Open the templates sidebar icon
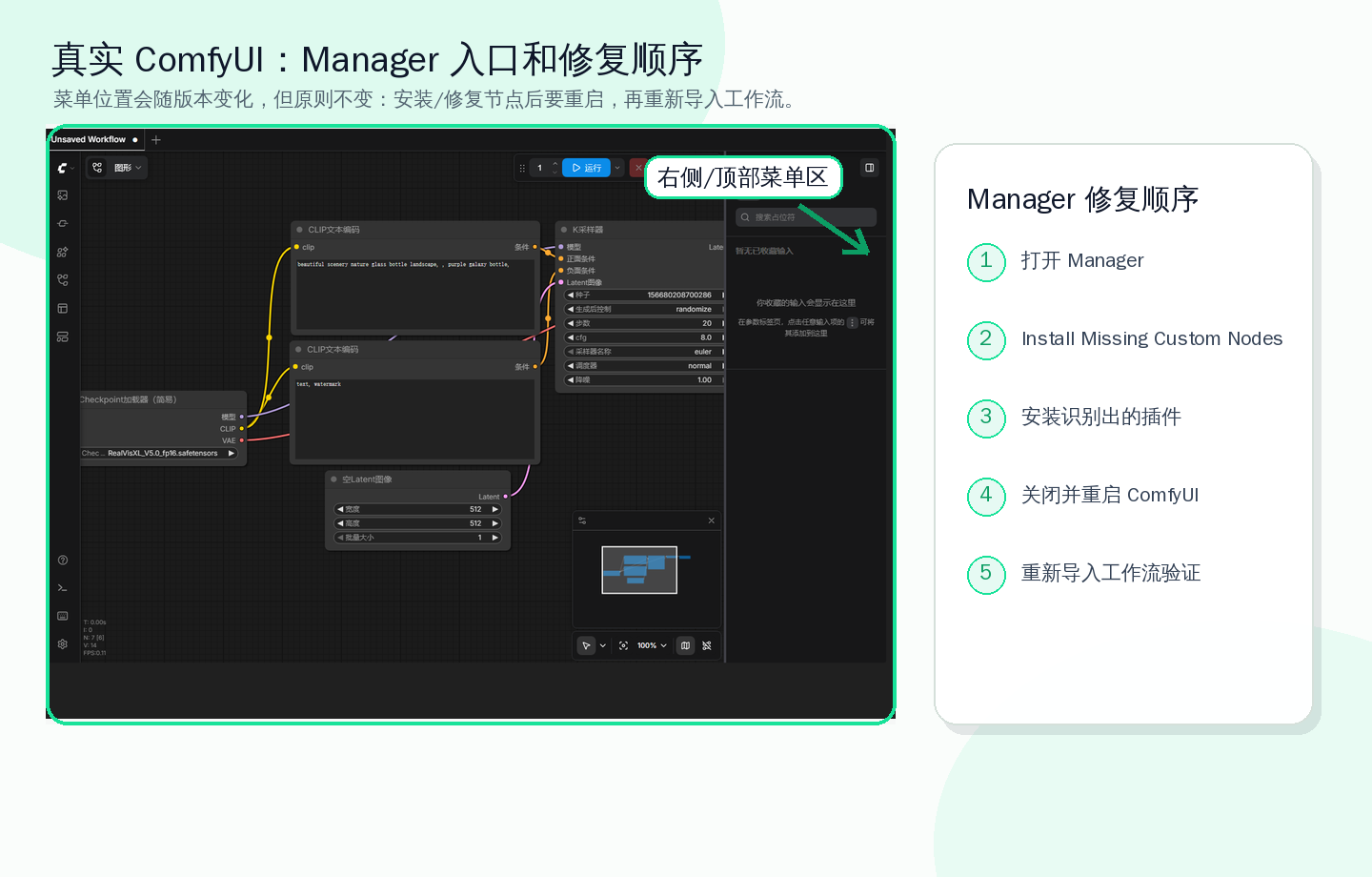 (x=62, y=309)
